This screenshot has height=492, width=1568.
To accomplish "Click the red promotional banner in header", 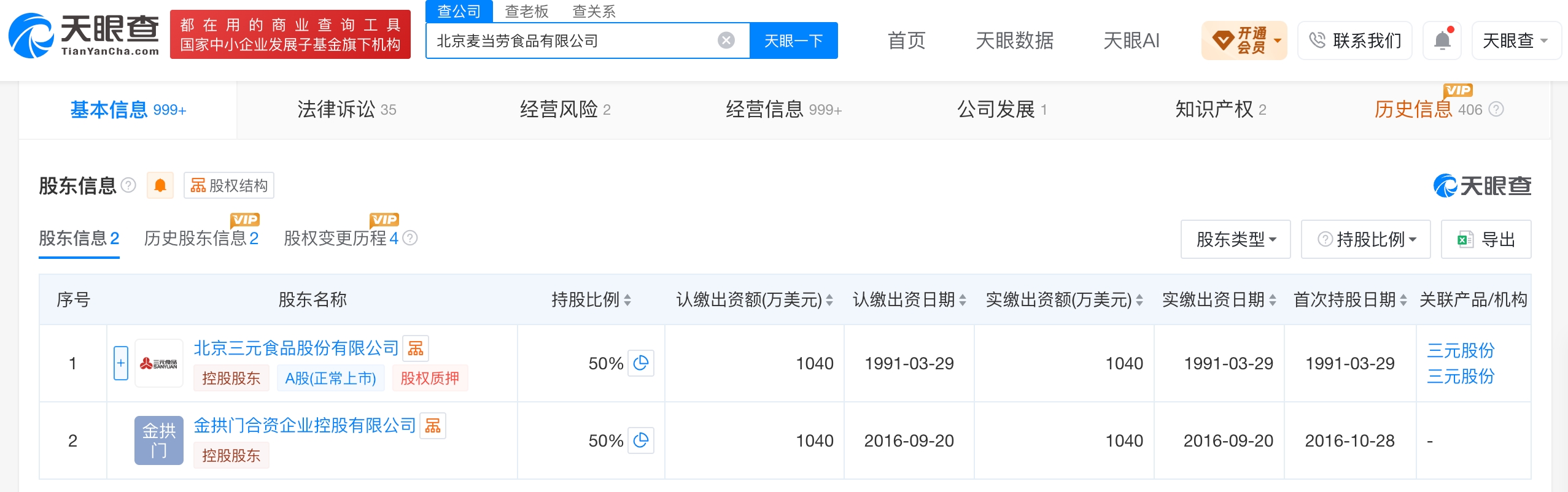I will 290,34.
